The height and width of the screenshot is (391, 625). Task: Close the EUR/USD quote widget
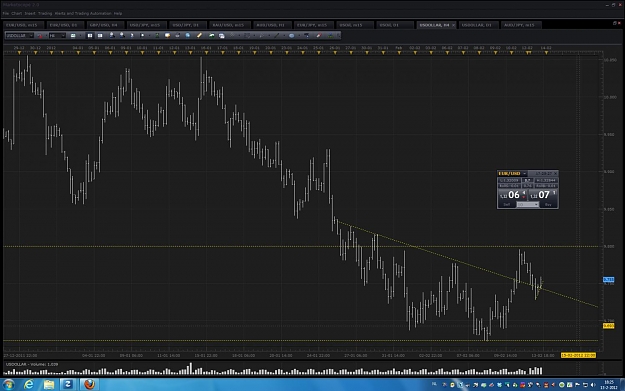point(555,173)
